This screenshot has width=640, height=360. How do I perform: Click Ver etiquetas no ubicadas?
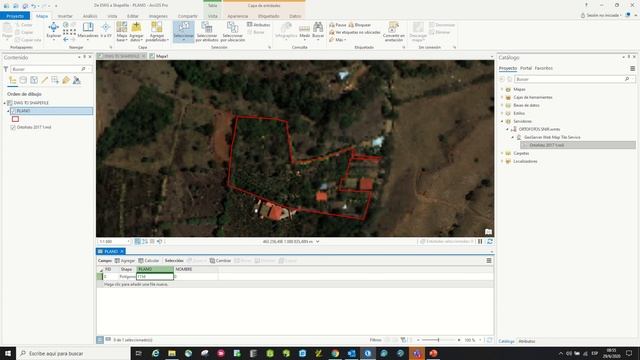(x=355, y=32)
